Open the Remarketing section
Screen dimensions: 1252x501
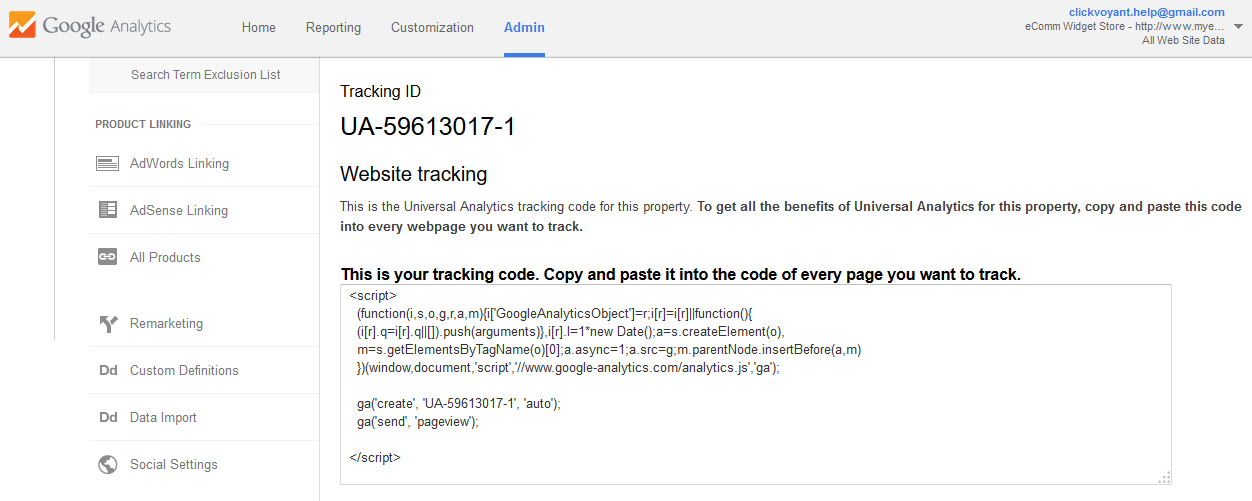pos(166,324)
